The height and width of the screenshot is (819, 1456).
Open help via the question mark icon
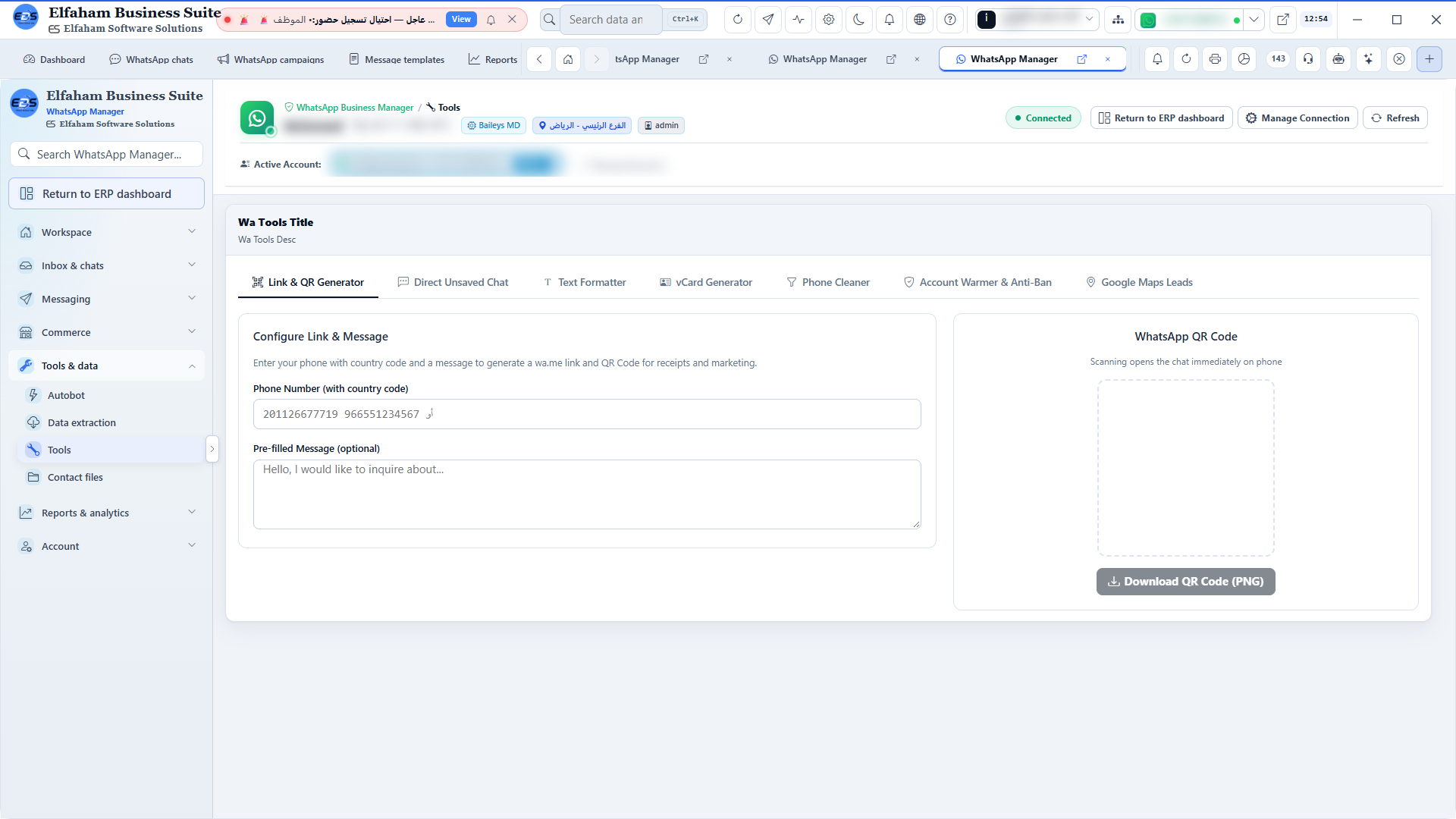950,20
